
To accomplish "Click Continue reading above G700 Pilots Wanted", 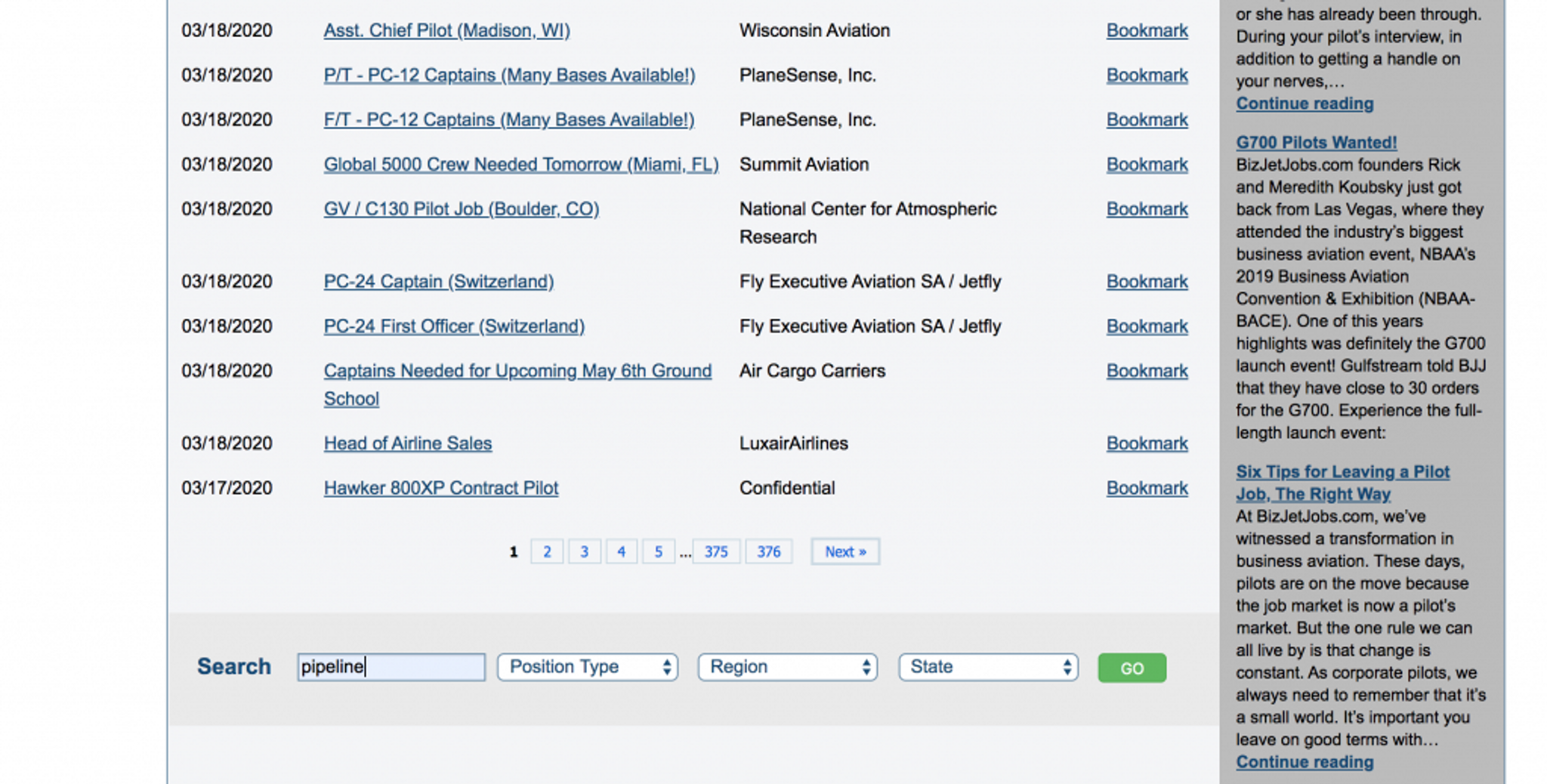I will tap(1305, 103).
